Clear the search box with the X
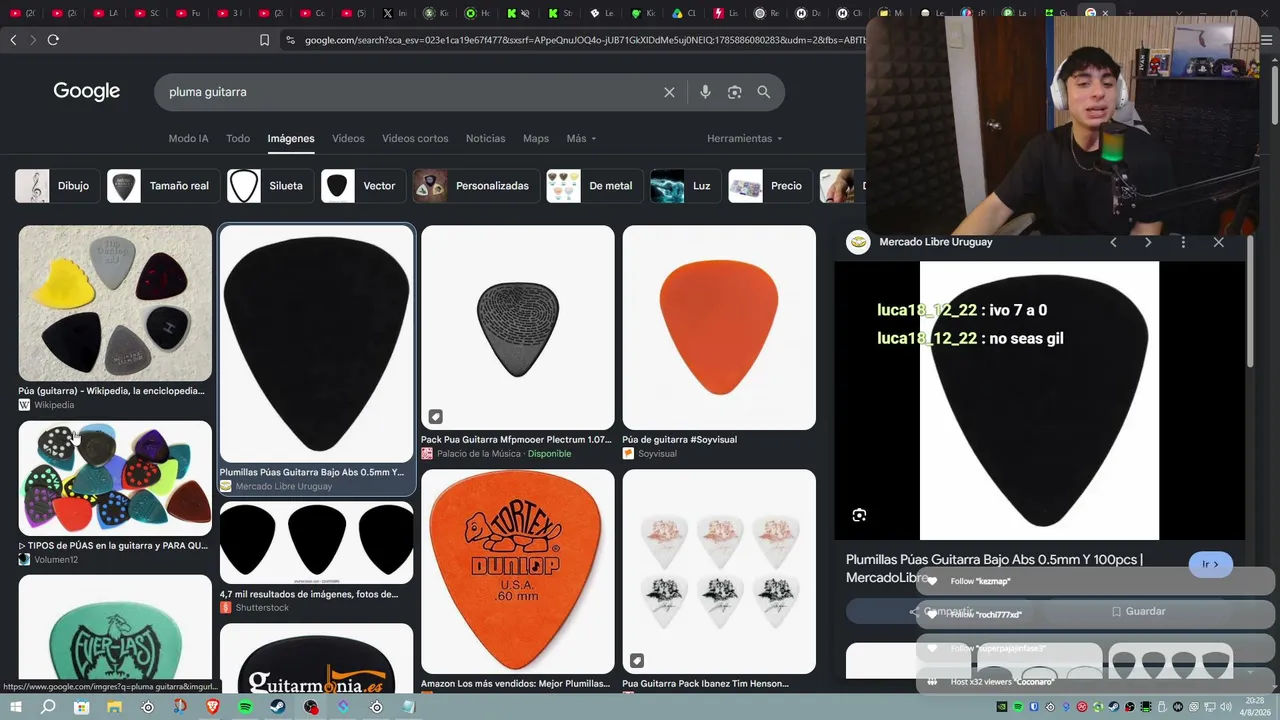 669,92
